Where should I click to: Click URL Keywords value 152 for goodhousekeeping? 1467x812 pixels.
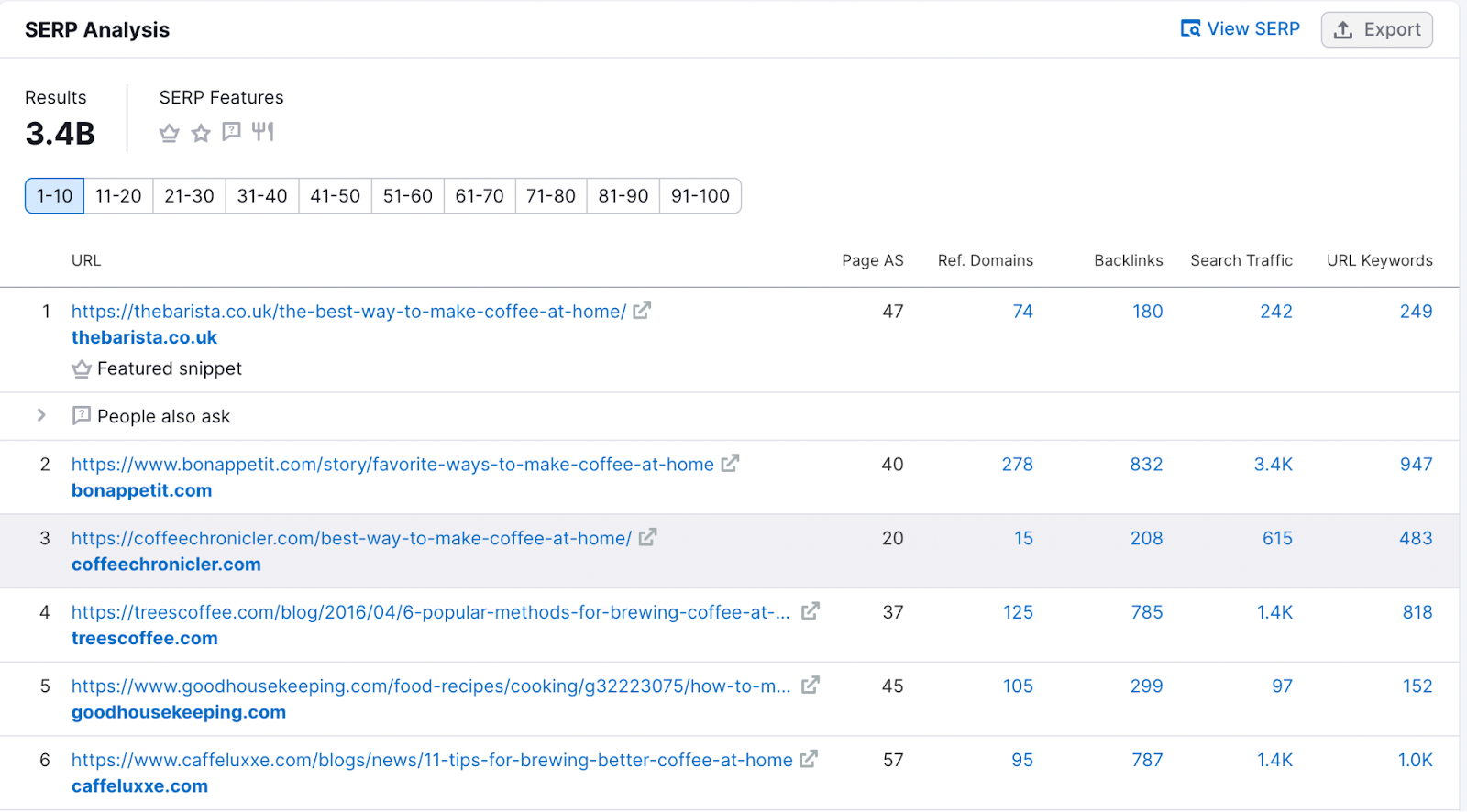pos(1417,686)
